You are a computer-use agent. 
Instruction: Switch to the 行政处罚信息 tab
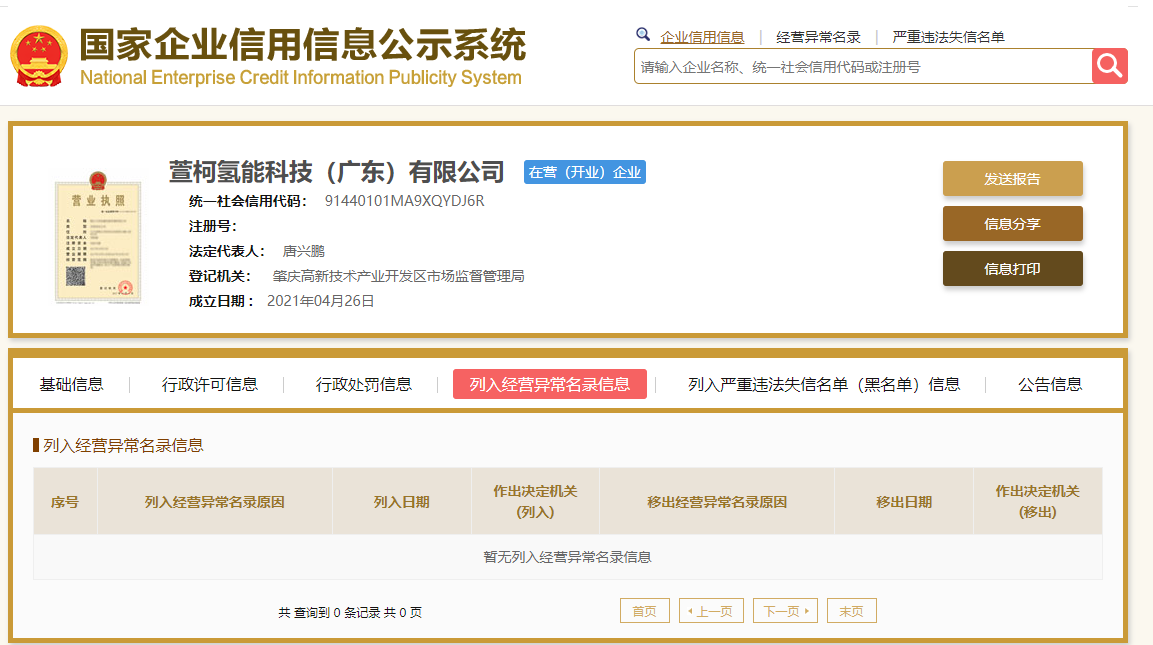363,385
